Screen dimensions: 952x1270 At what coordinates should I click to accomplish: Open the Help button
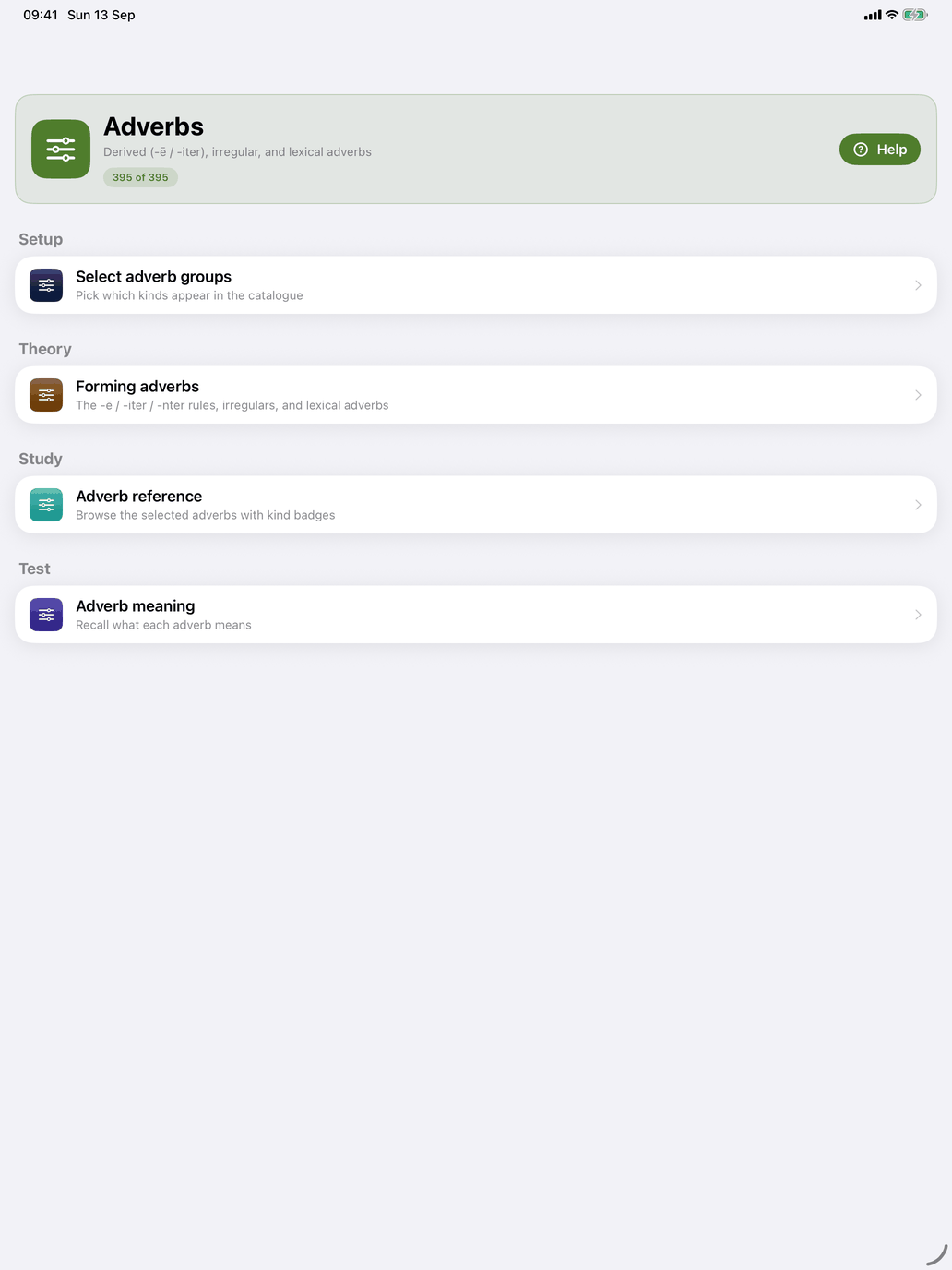[880, 150]
